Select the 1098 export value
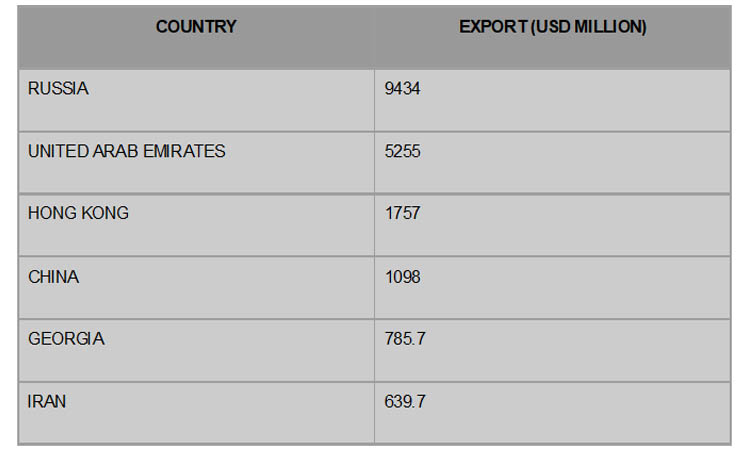The width and height of the screenshot is (750, 450). click(402, 277)
